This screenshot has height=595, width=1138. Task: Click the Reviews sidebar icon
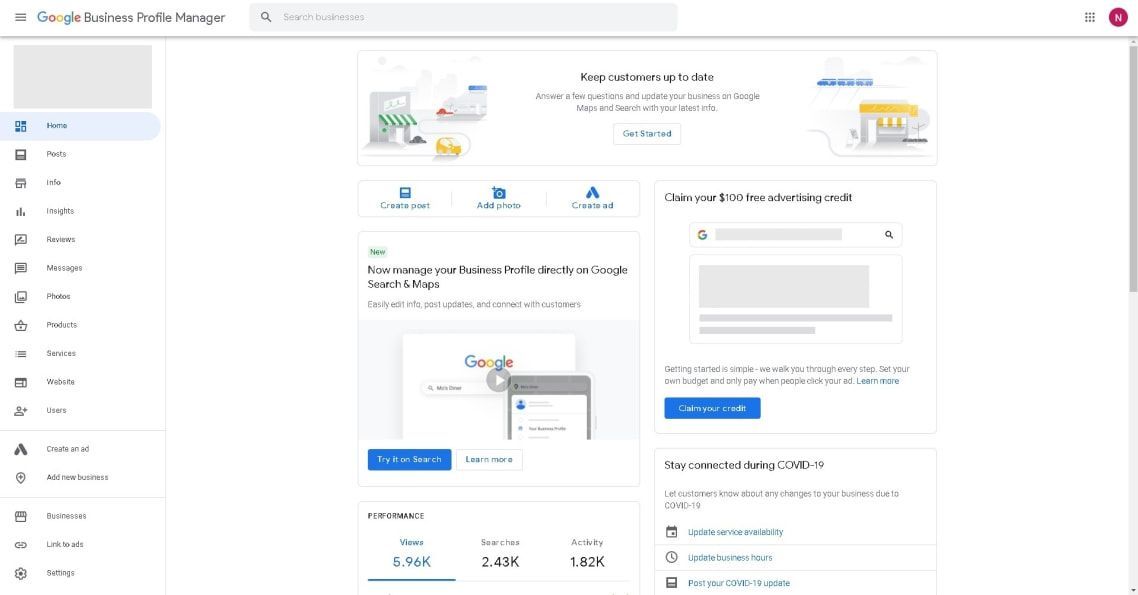tap(20, 239)
